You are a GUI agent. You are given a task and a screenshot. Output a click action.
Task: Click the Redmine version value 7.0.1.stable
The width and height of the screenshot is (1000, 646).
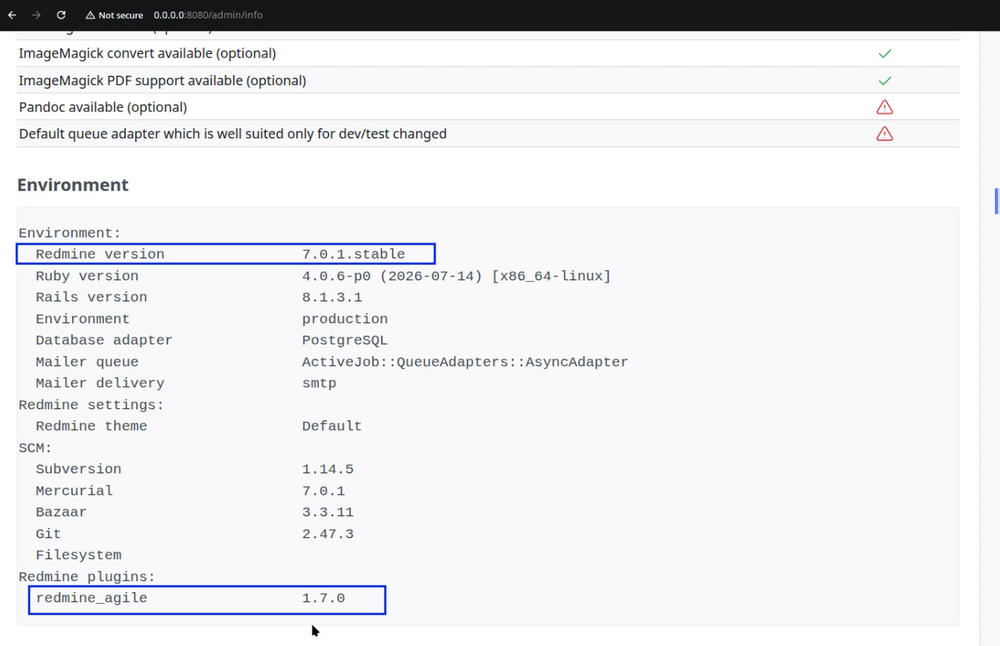pos(353,254)
